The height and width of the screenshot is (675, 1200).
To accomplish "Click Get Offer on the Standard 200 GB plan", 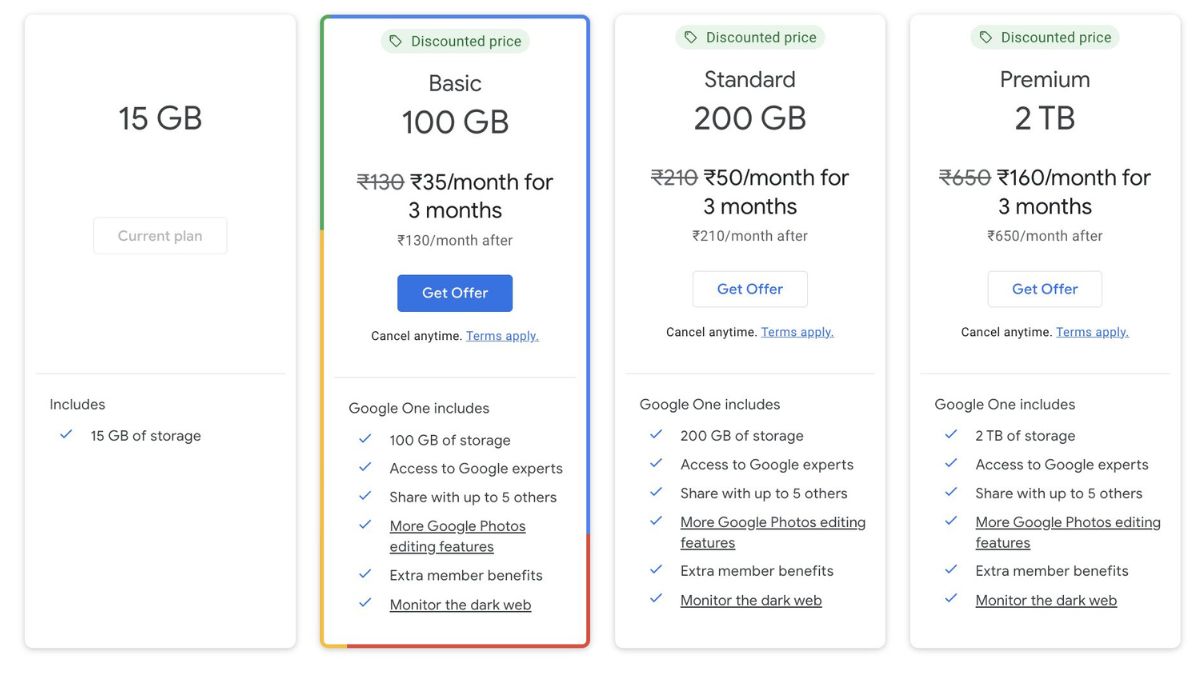I will (750, 289).
